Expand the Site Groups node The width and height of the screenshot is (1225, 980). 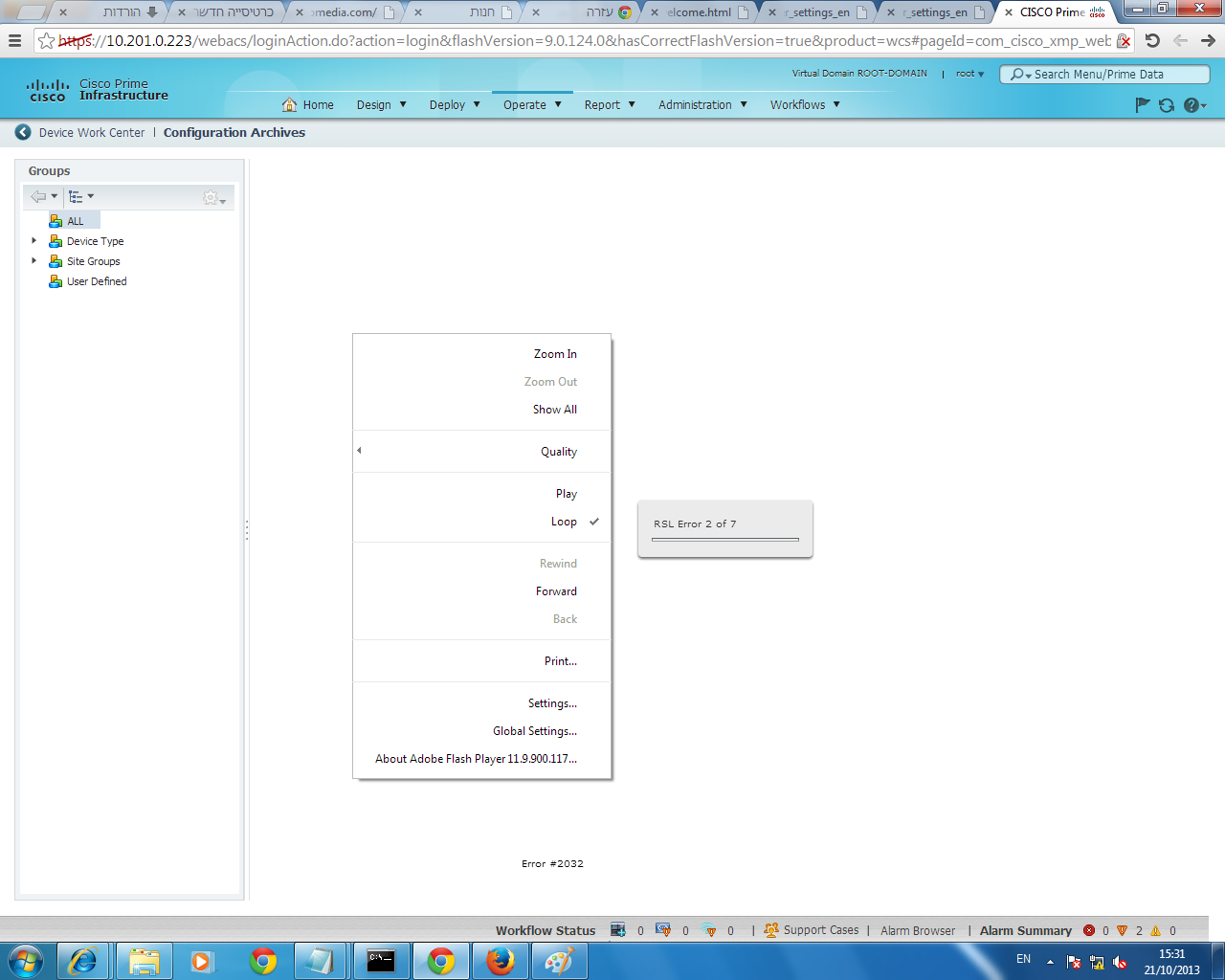coord(34,260)
